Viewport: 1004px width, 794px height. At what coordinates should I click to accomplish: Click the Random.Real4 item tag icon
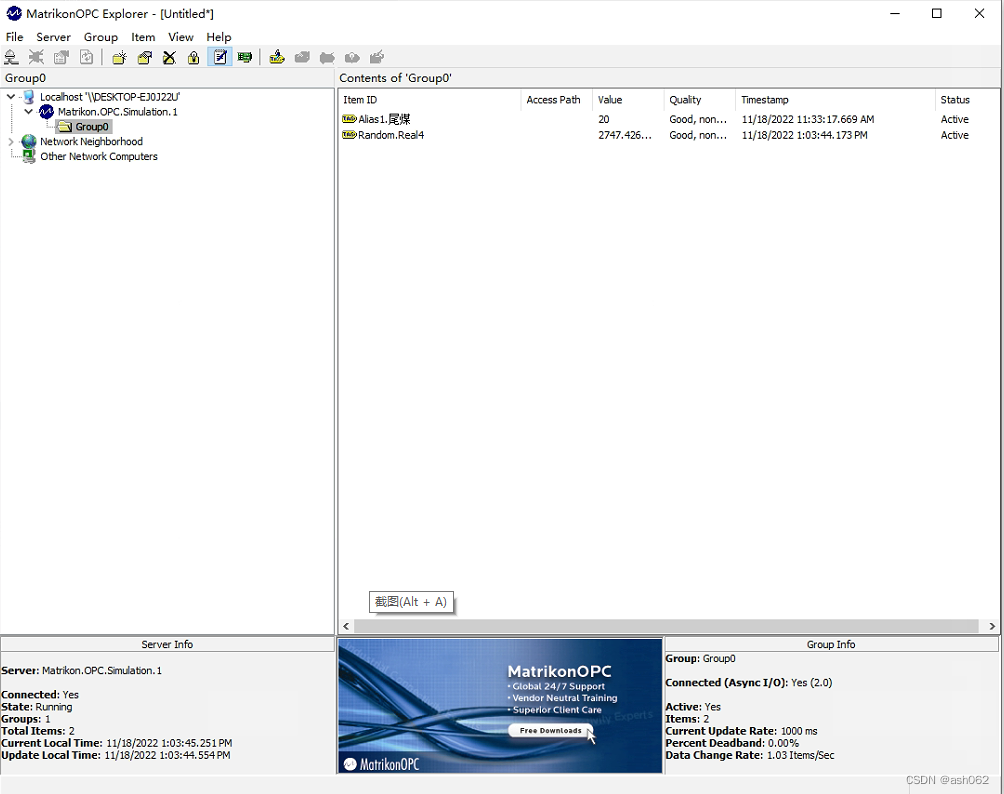349,134
